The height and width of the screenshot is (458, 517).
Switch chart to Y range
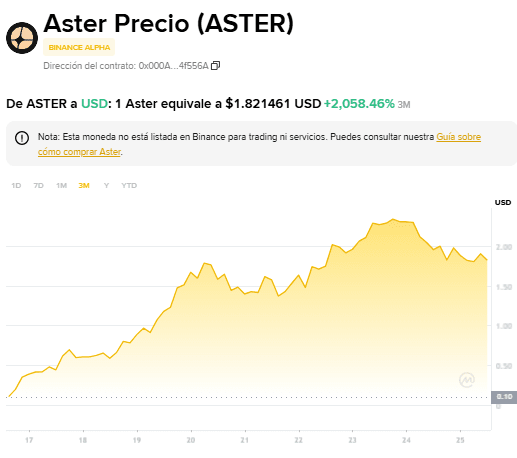[106, 185]
